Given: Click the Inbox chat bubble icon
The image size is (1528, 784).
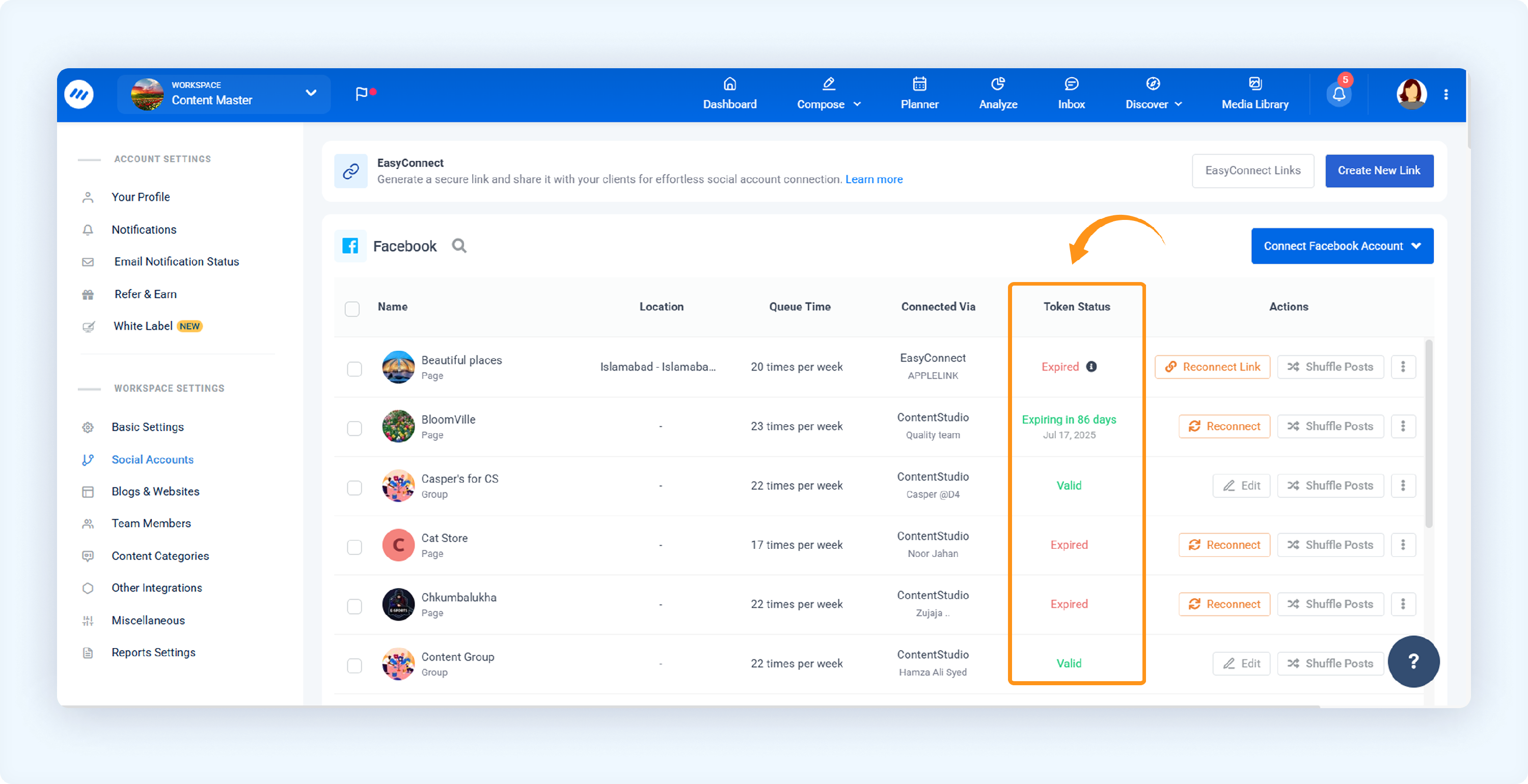Looking at the screenshot, I should click(x=1071, y=83).
